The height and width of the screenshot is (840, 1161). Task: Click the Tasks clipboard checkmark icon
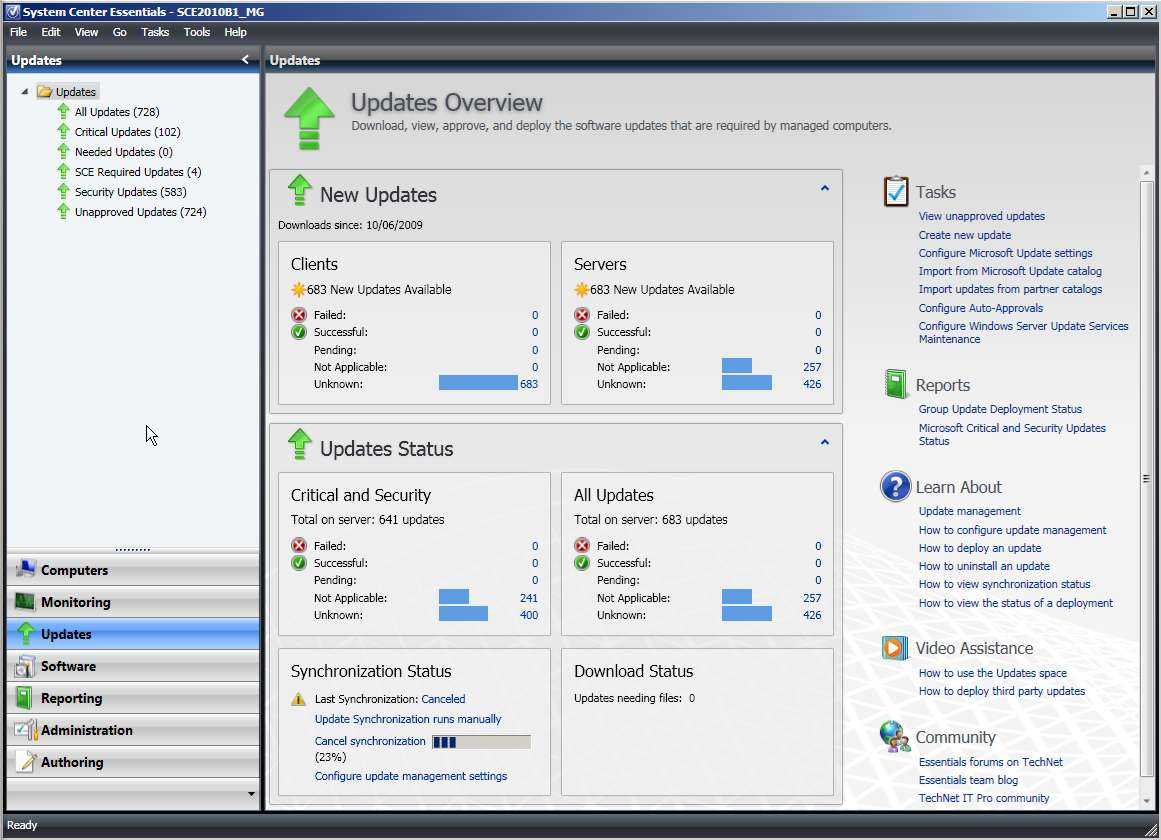pyautogui.click(x=896, y=191)
